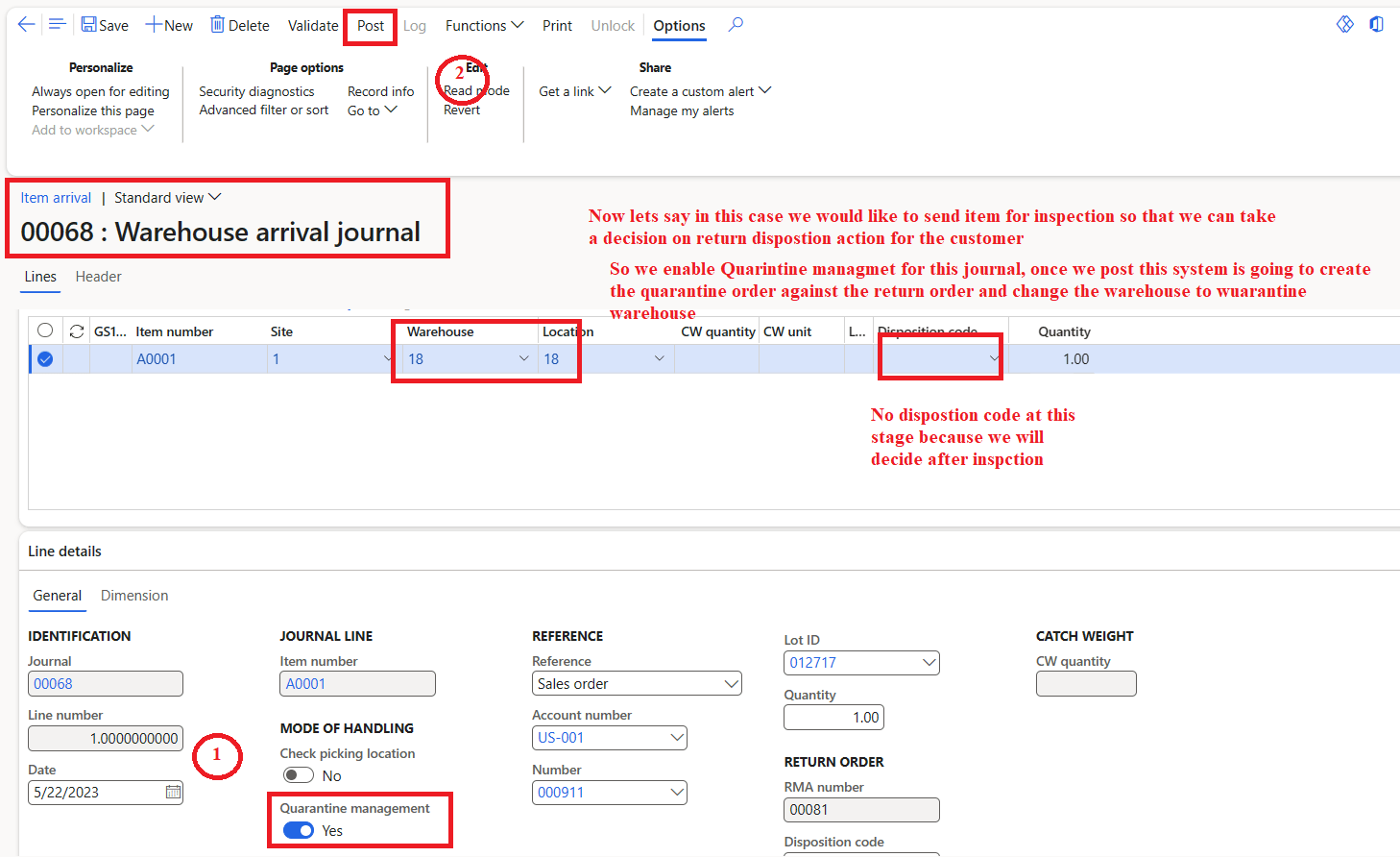Click the back arrow navigation icon
This screenshot has width=1400, height=857.
(x=26, y=24)
